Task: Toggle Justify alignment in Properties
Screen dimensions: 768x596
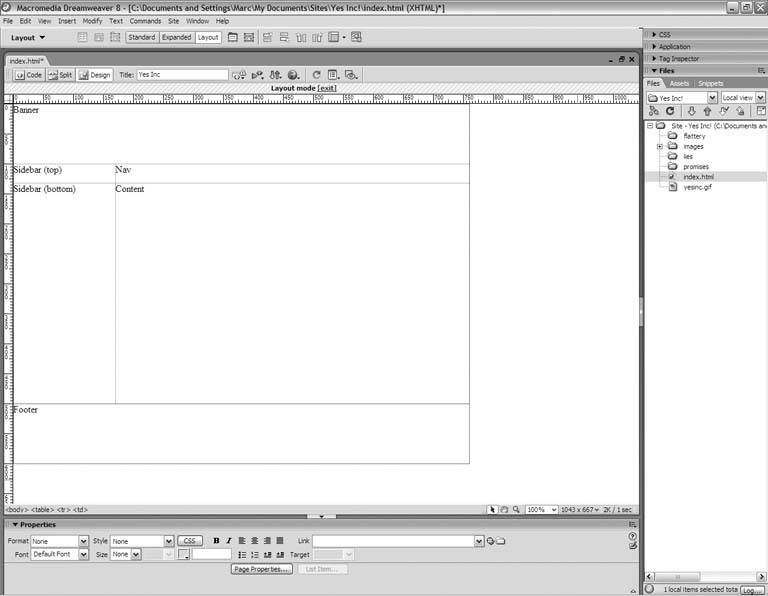Action: [x=280, y=541]
